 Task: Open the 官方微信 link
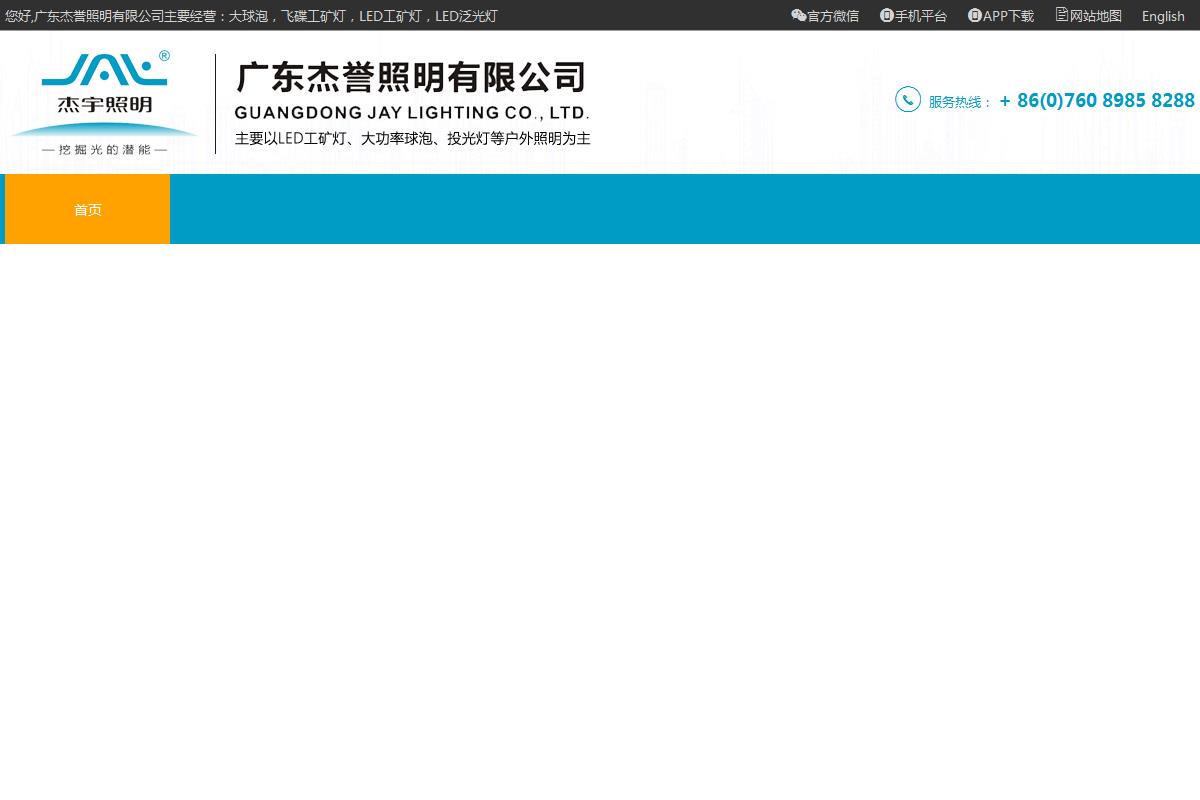[x=833, y=16]
